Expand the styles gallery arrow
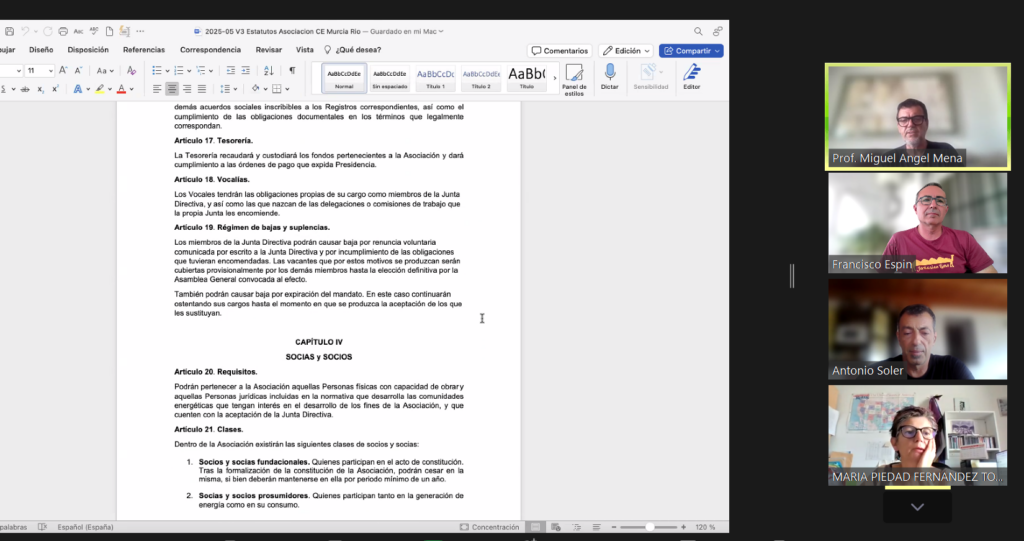The width and height of the screenshot is (1024, 541). [x=553, y=78]
